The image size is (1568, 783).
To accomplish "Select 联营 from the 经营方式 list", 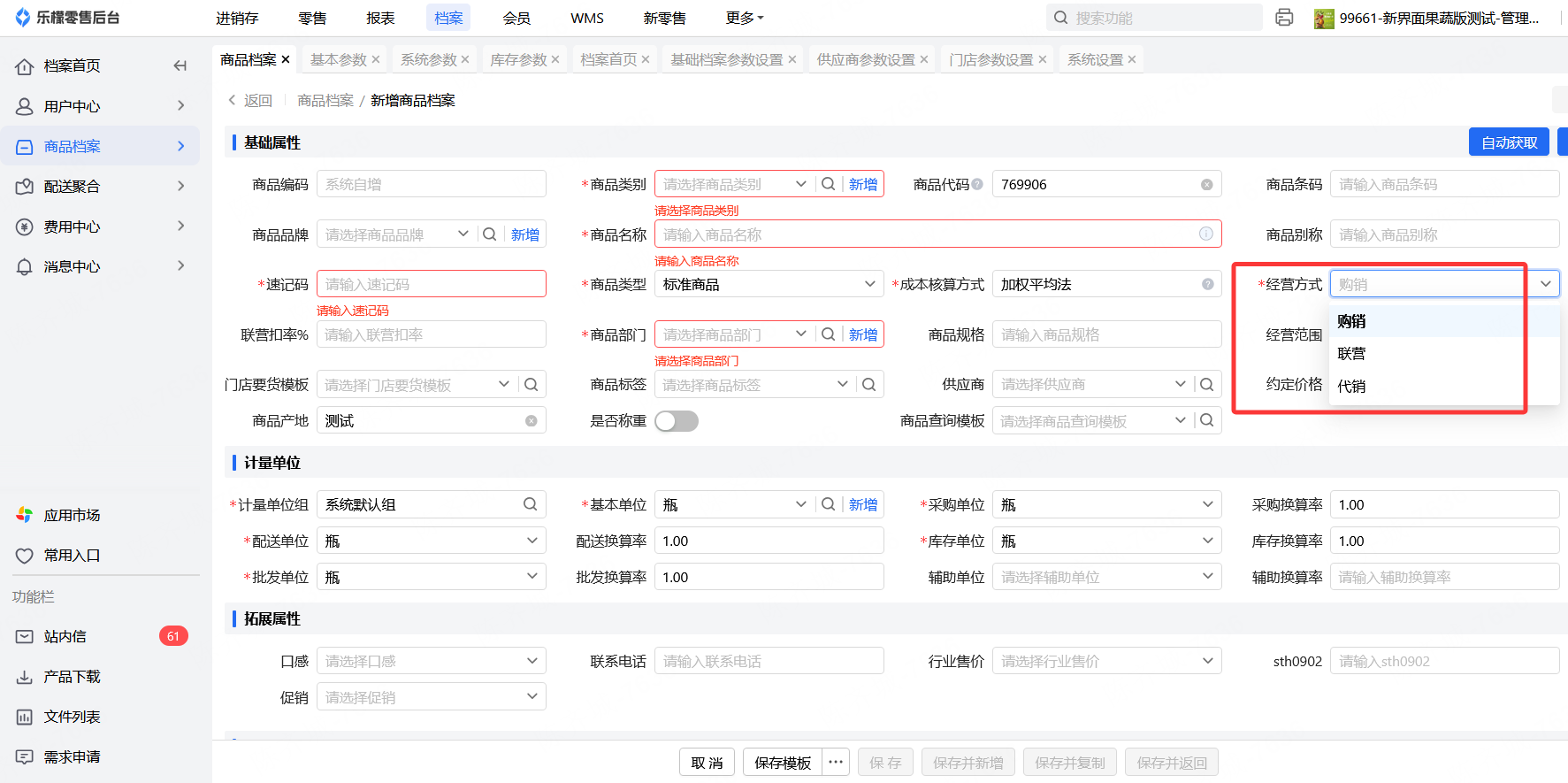I will point(1351,353).
